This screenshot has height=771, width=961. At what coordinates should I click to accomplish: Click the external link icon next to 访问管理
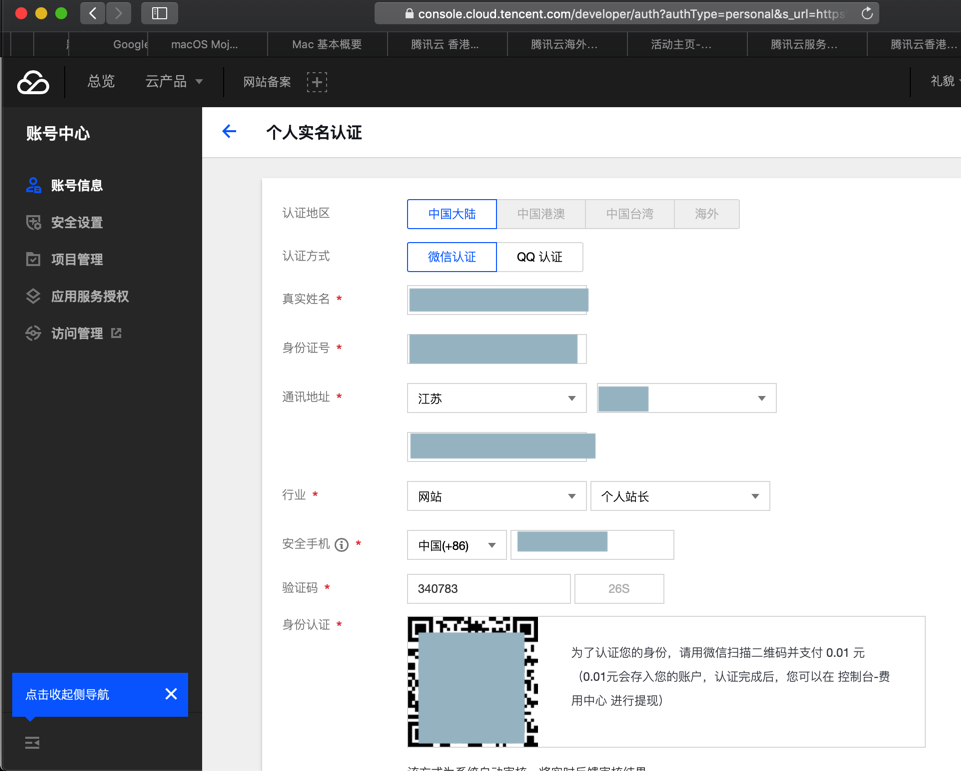point(116,333)
